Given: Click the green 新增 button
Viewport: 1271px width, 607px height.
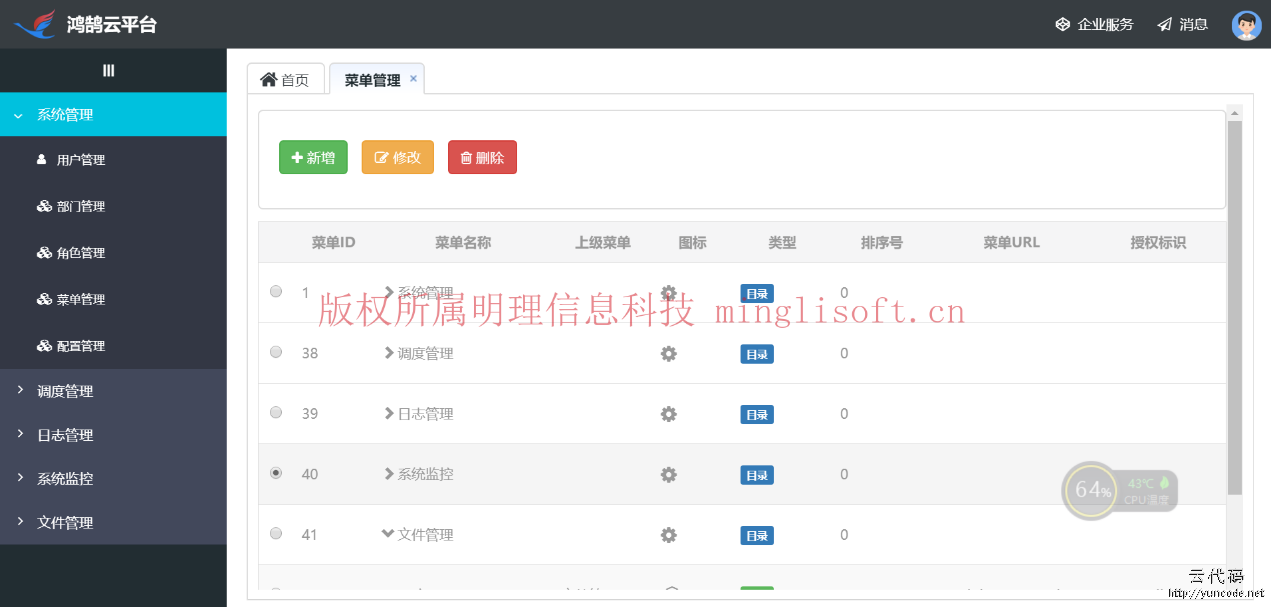Looking at the screenshot, I should coord(313,158).
